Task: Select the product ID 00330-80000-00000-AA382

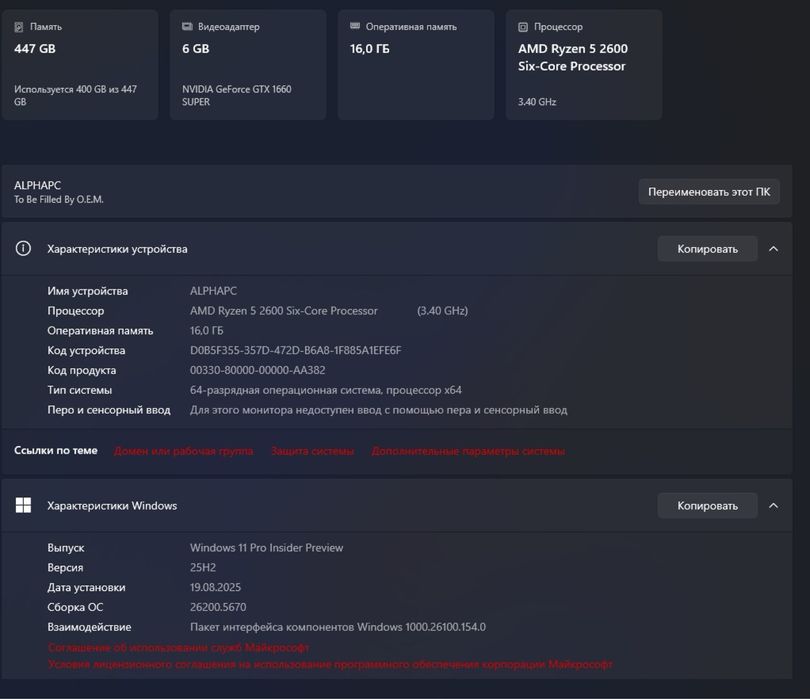Action: coord(258,370)
